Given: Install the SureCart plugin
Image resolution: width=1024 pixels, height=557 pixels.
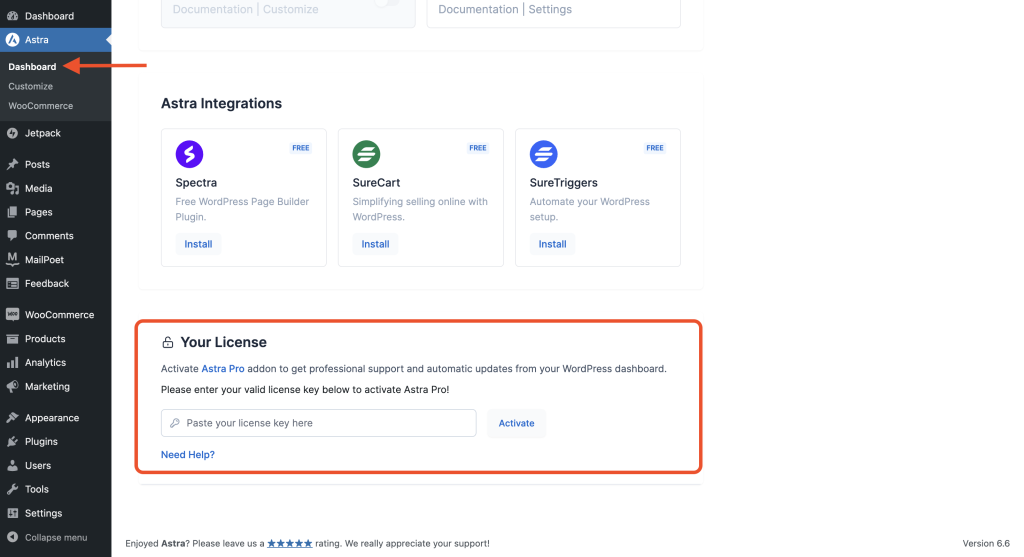Looking at the screenshot, I should [375, 244].
